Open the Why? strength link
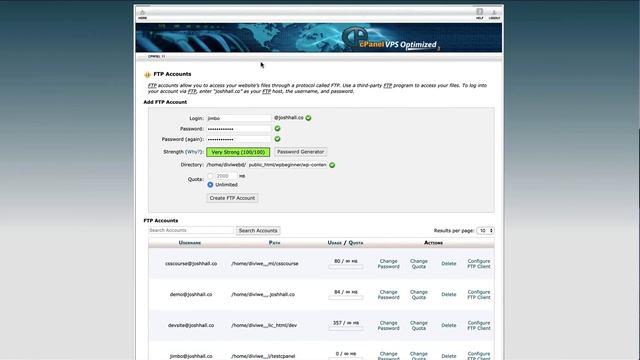The width and height of the screenshot is (640, 360). [x=193, y=152]
